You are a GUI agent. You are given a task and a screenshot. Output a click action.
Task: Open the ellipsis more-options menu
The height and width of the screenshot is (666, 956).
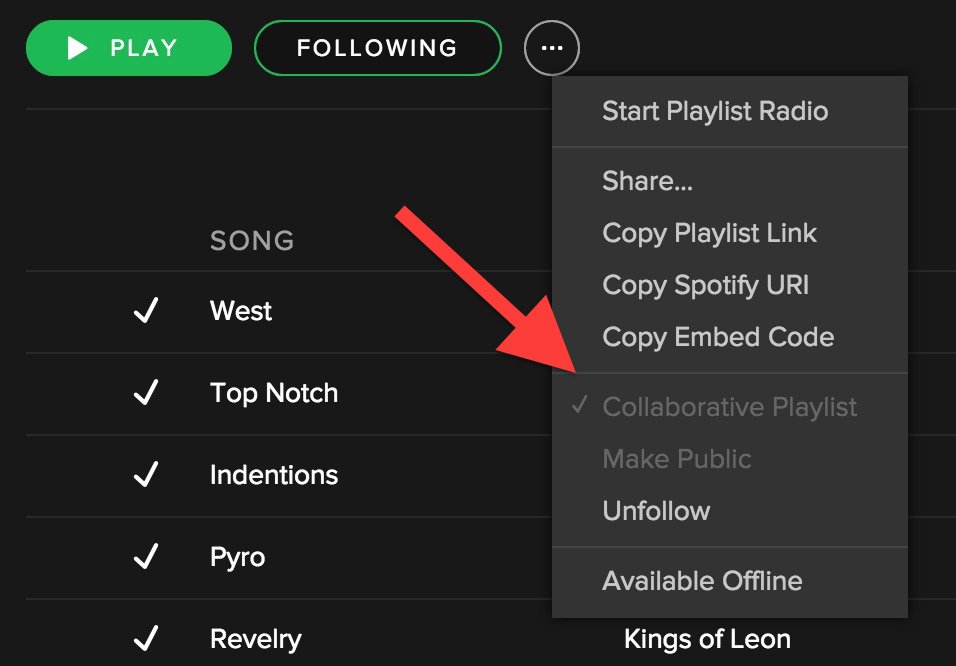pos(552,47)
